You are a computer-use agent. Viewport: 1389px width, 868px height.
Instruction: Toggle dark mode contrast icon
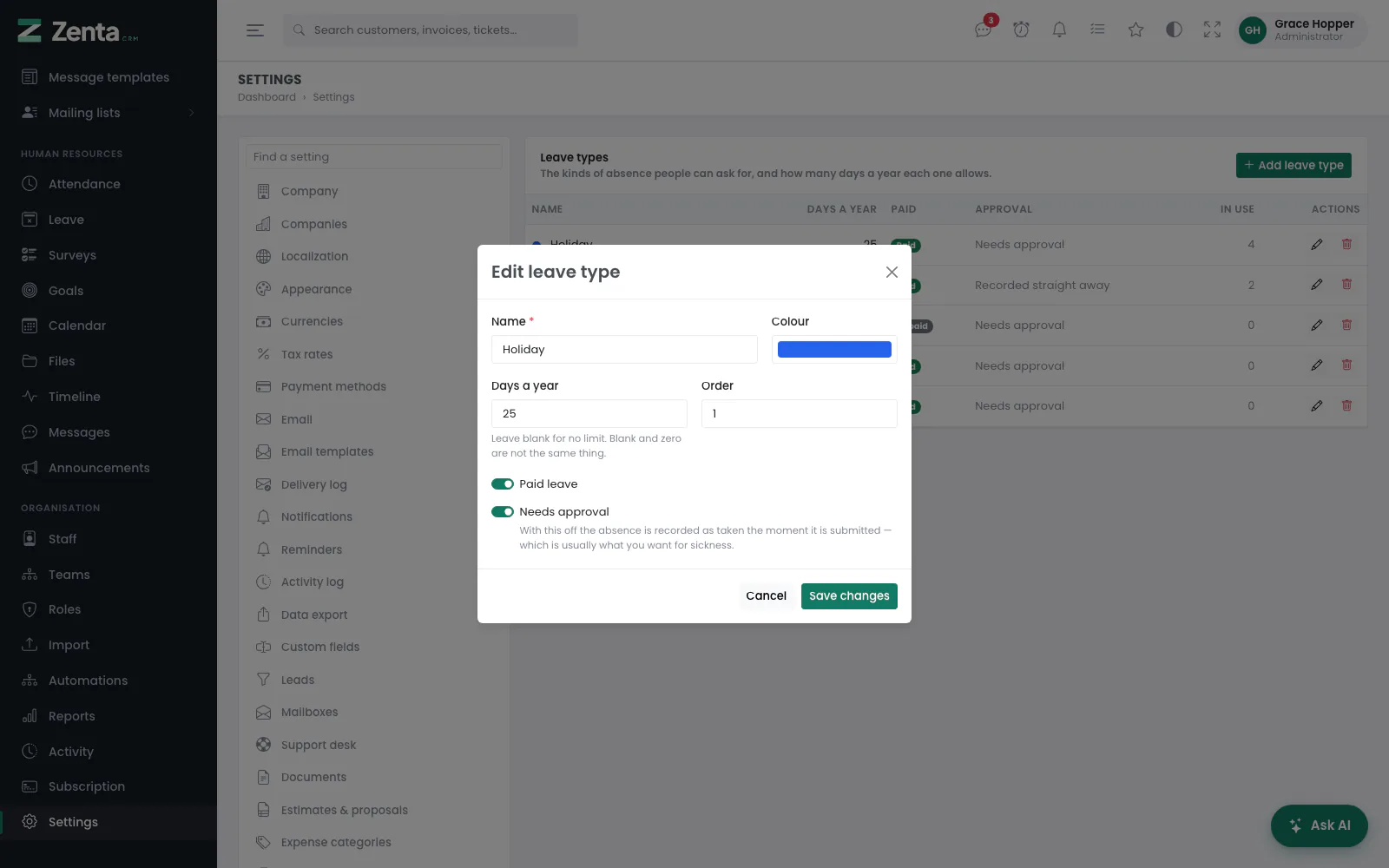(1174, 30)
